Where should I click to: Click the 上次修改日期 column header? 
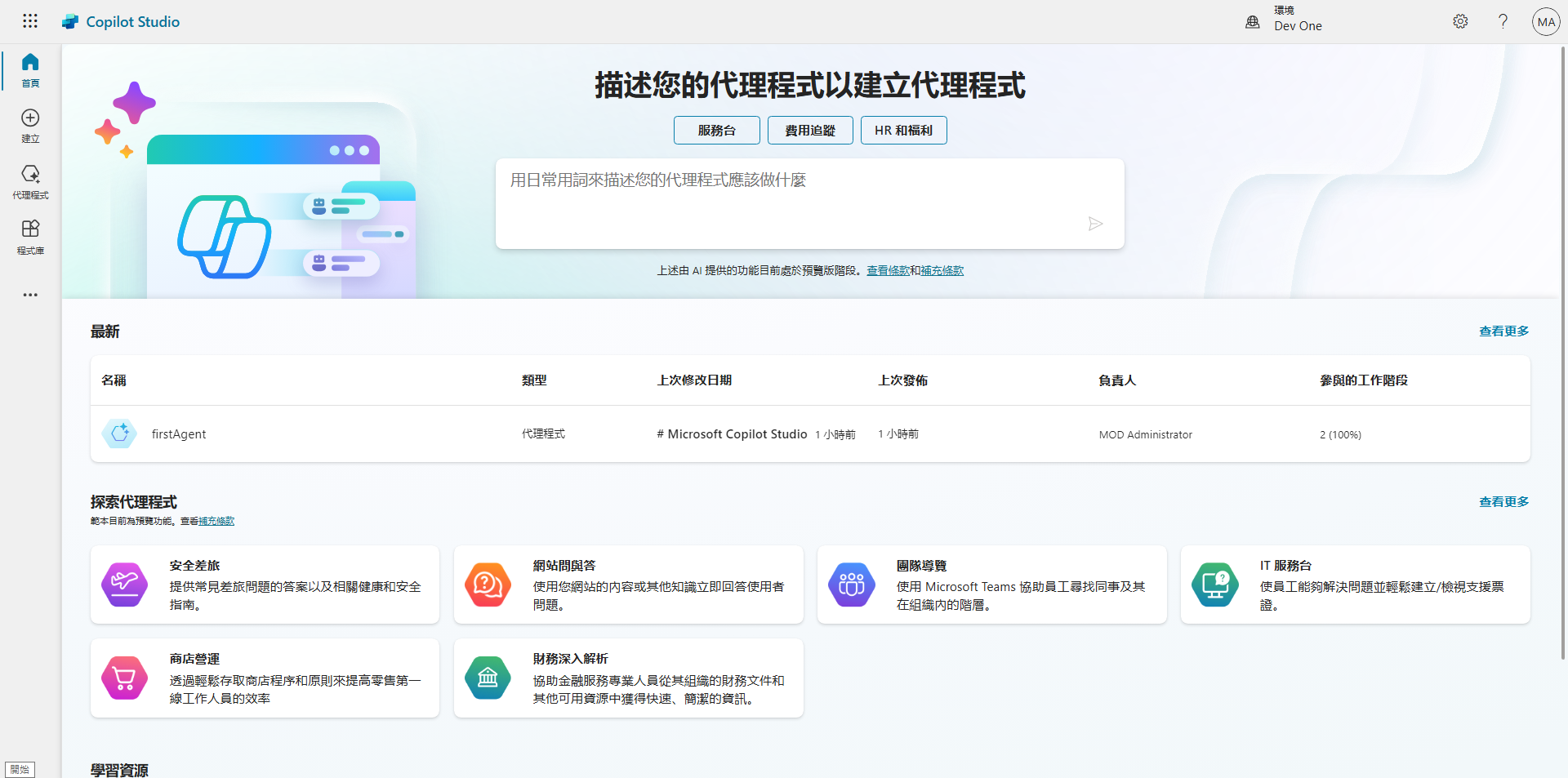694,380
